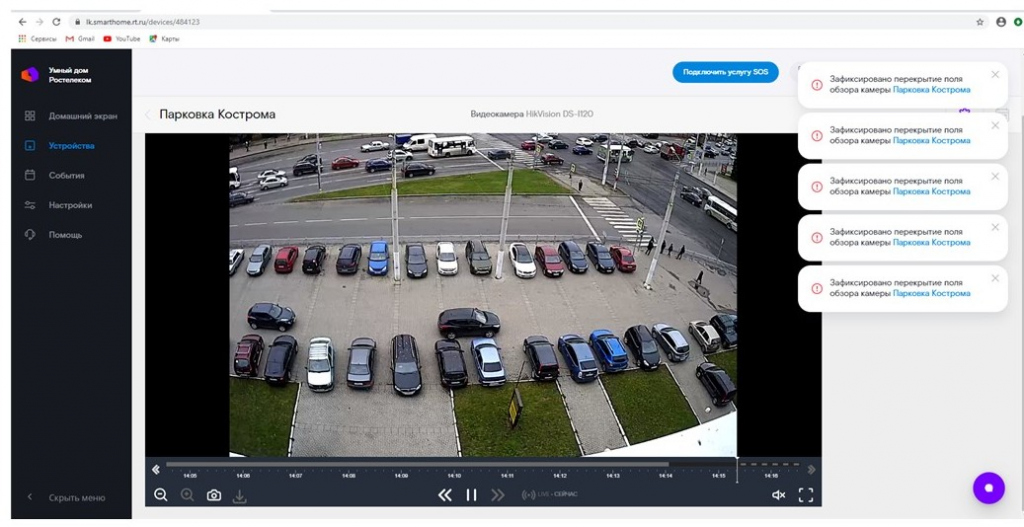Screen dimensions: 1024x527
Task: Download the video clip
Action: [240, 496]
